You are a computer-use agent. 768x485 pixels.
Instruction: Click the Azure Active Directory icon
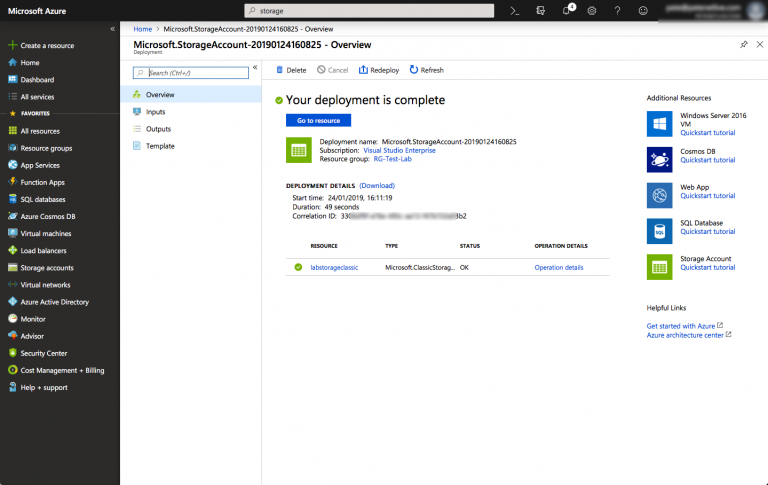pos(13,302)
